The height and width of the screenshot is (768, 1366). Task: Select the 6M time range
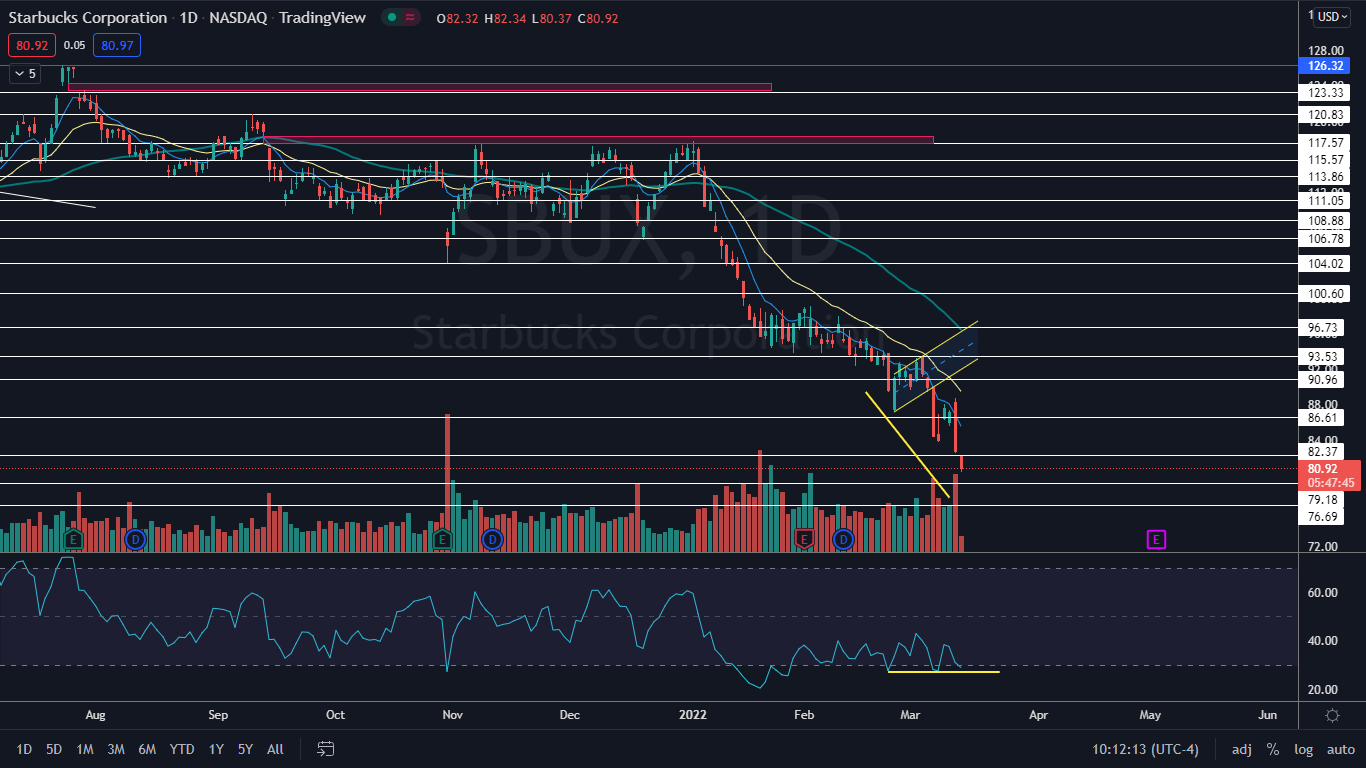147,749
